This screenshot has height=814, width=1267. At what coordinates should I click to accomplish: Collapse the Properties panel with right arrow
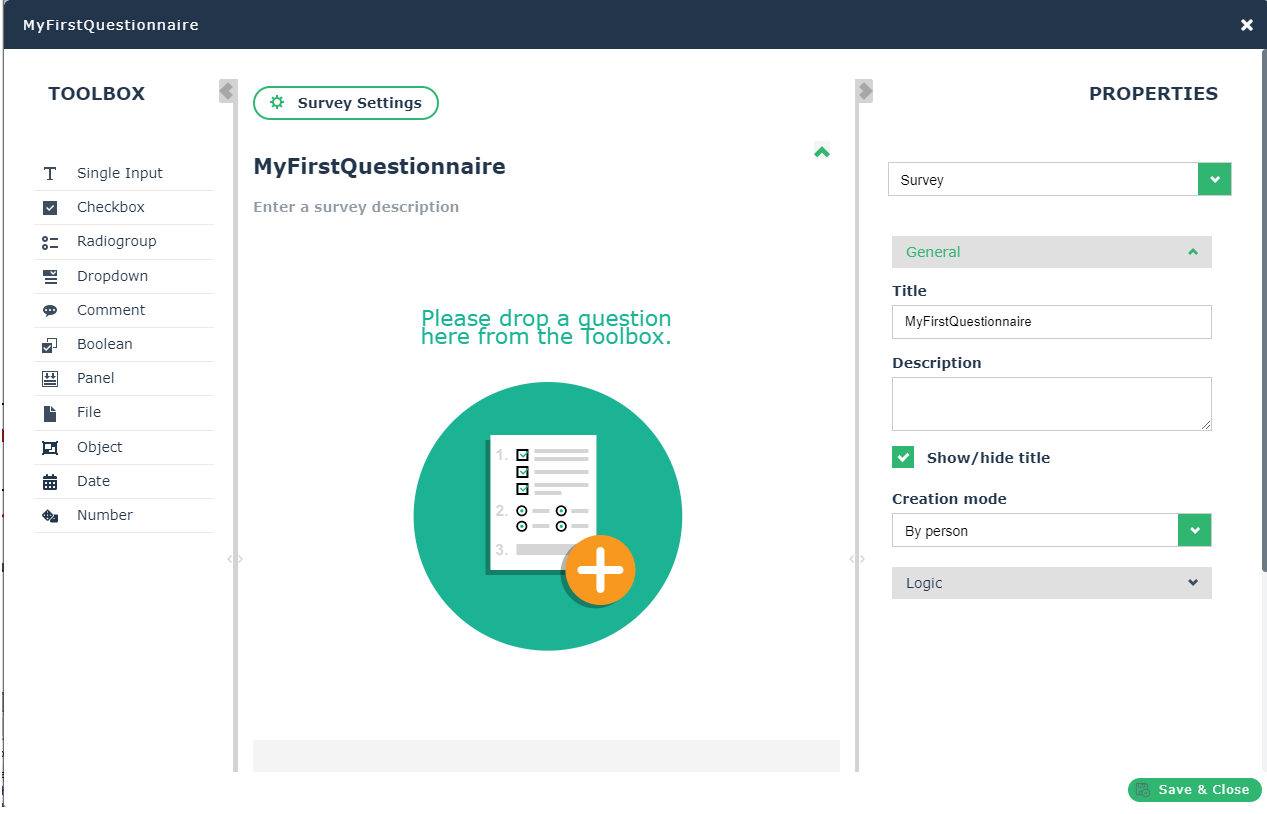point(865,91)
